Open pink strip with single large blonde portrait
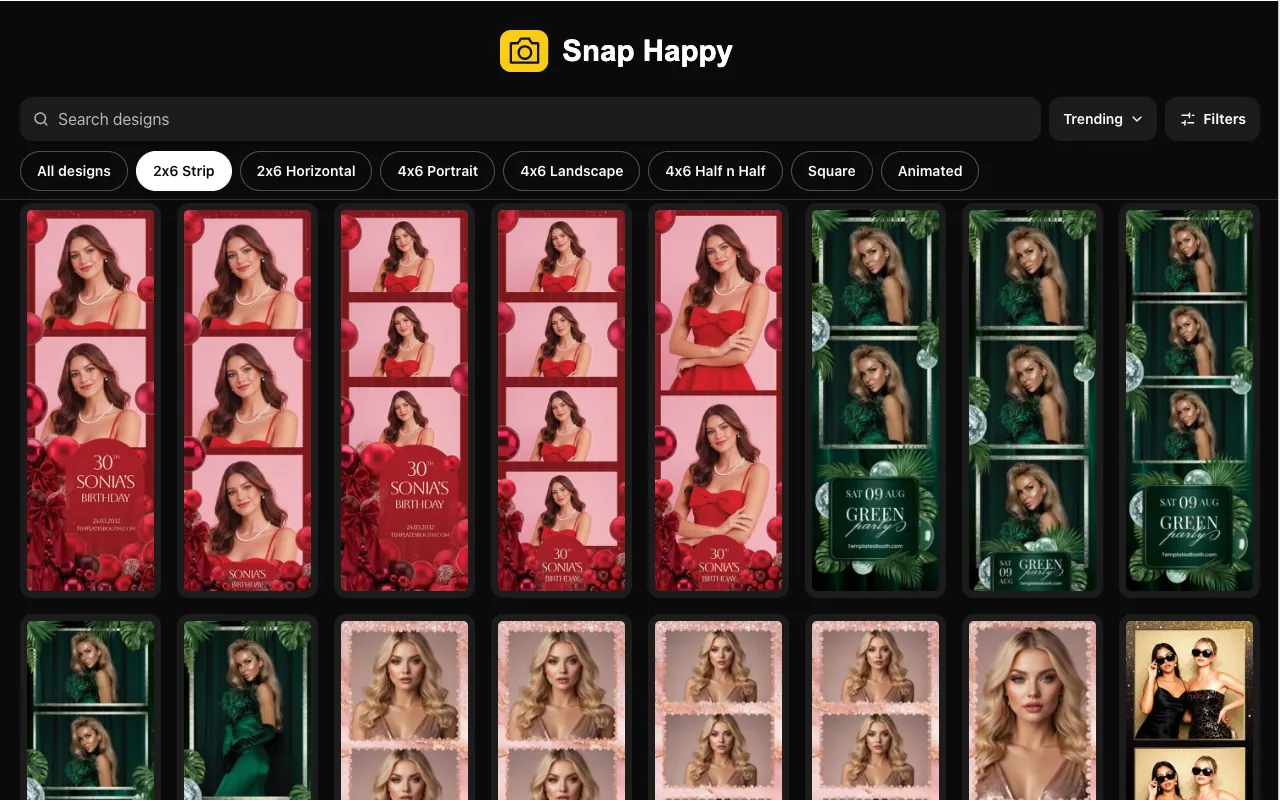The width and height of the screenshot is (1280, 800). (x=1033, y=708)
